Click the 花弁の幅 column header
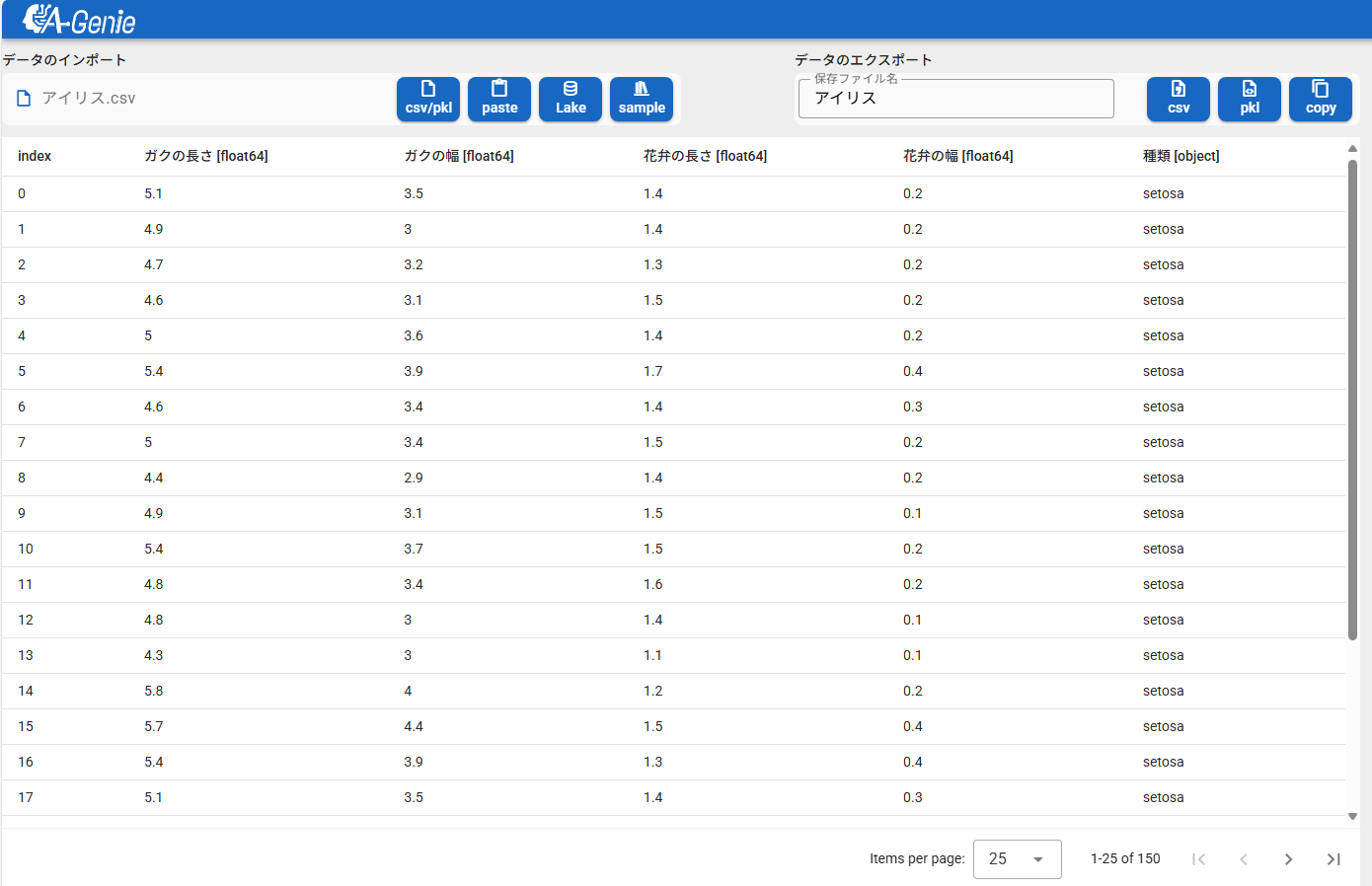 click(x=957, y=156)
